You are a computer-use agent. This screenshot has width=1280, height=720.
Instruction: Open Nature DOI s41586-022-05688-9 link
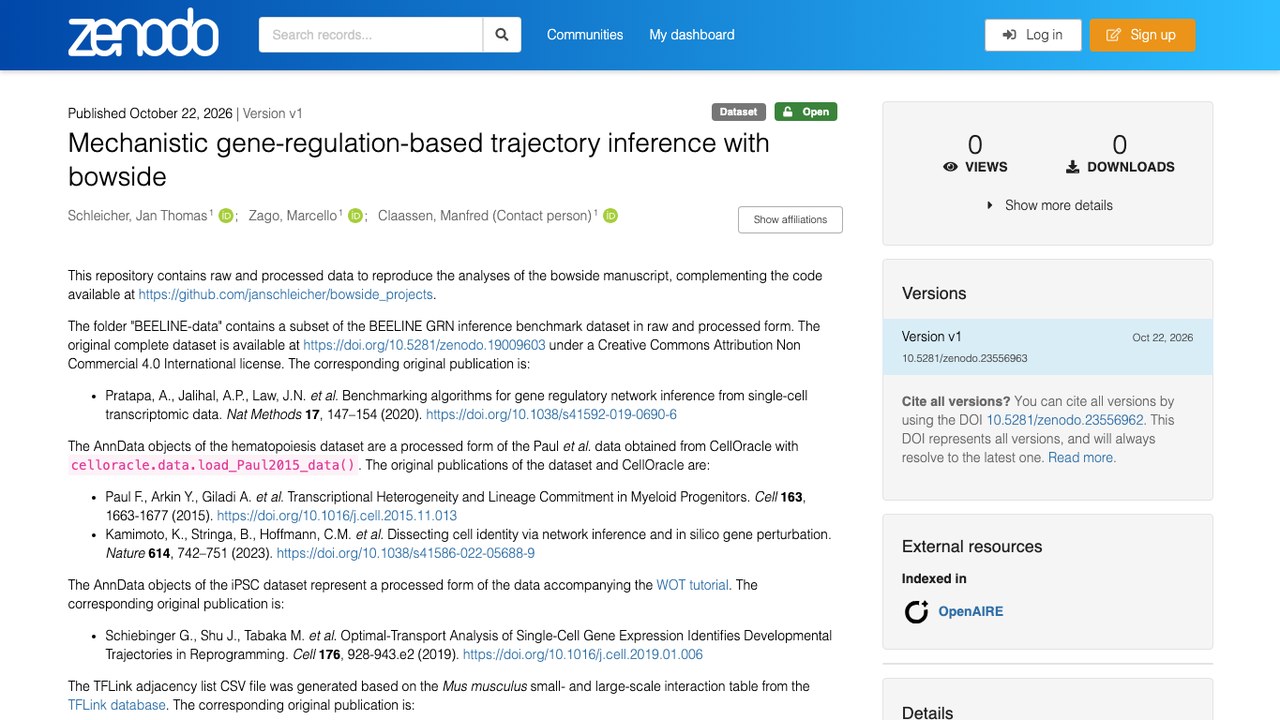coord(405,553)
